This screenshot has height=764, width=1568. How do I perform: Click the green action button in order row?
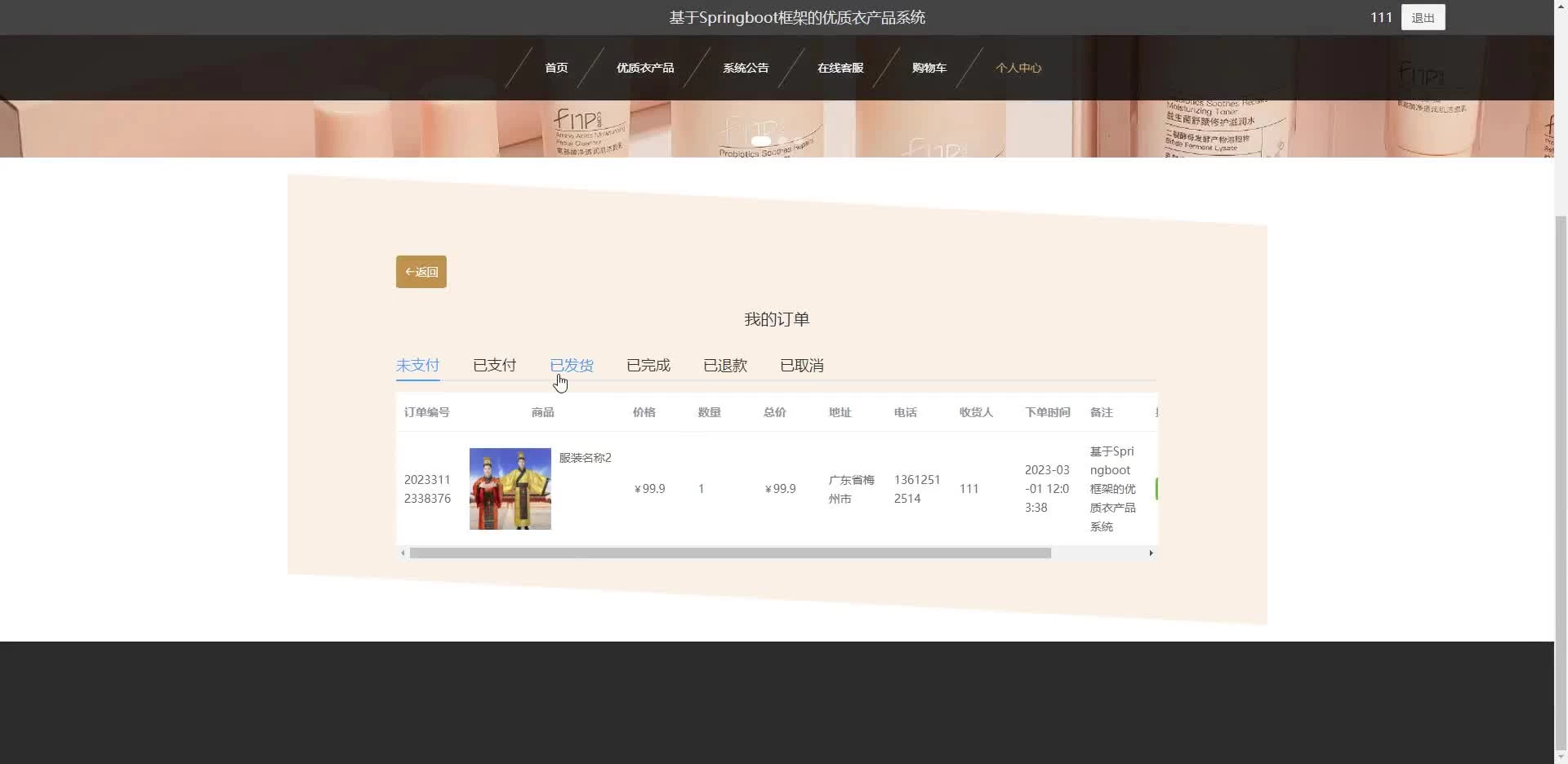[1156, 489]
